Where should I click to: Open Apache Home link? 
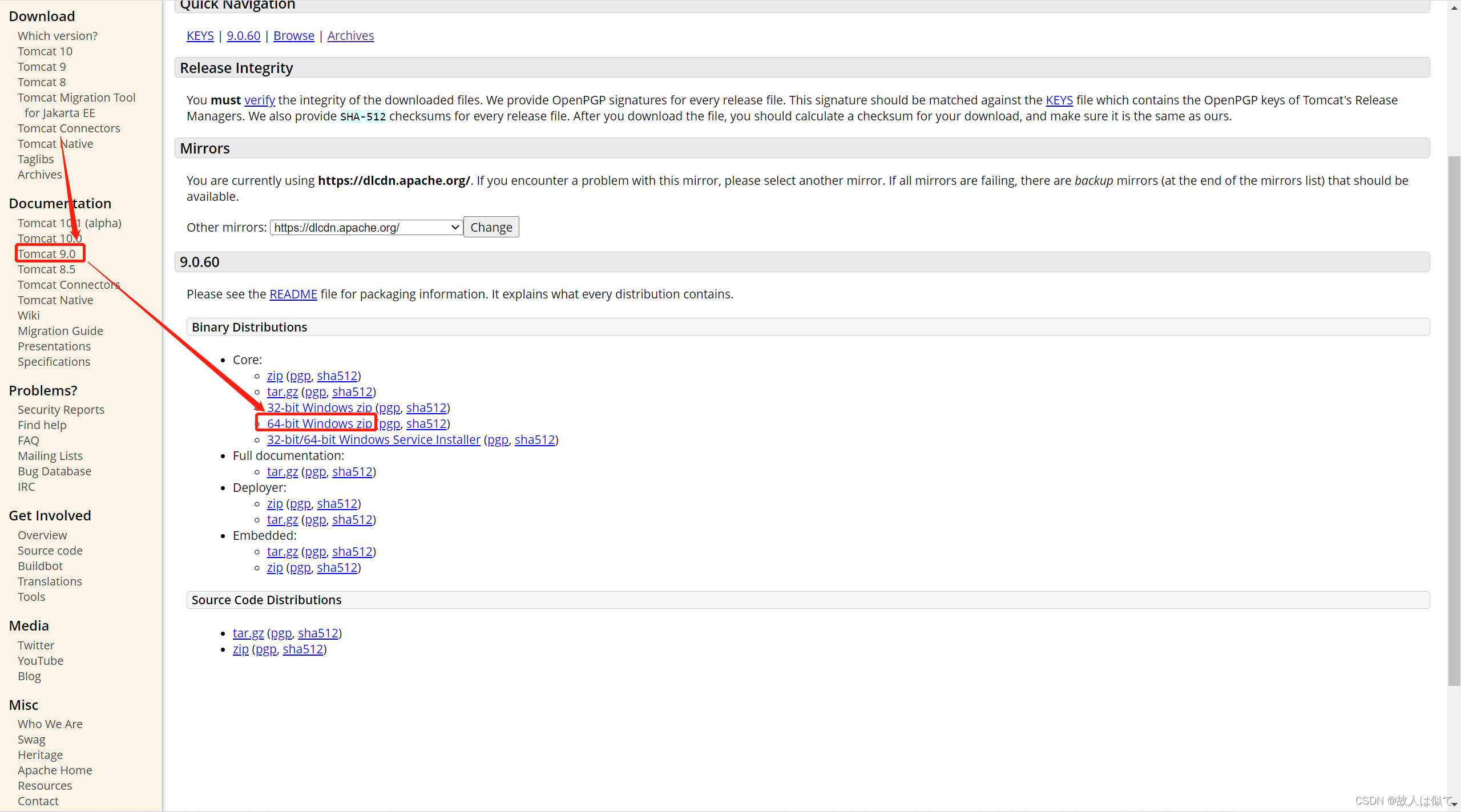click(x=55, y=770)
